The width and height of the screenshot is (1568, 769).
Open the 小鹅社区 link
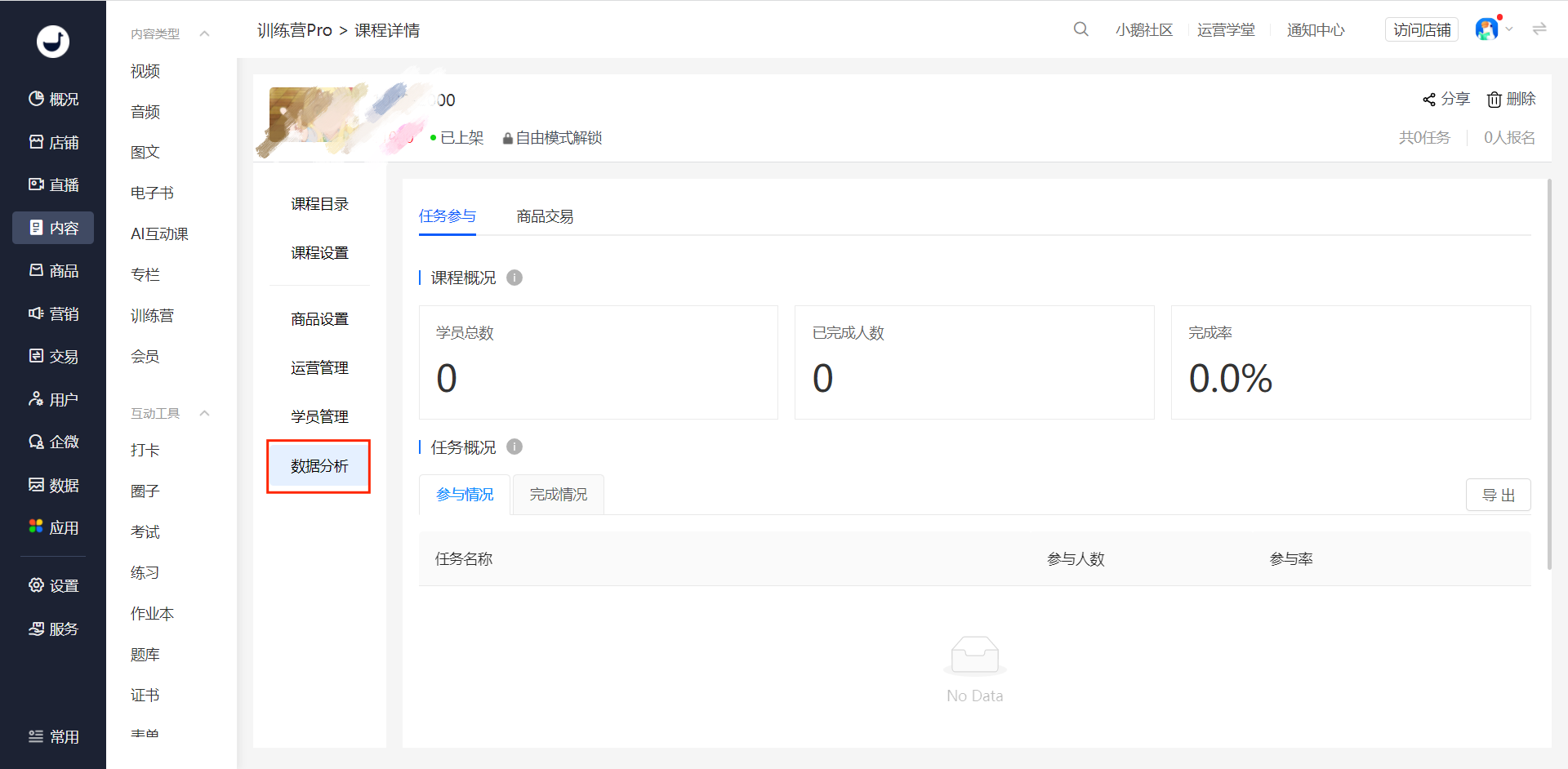[1144, 30]
